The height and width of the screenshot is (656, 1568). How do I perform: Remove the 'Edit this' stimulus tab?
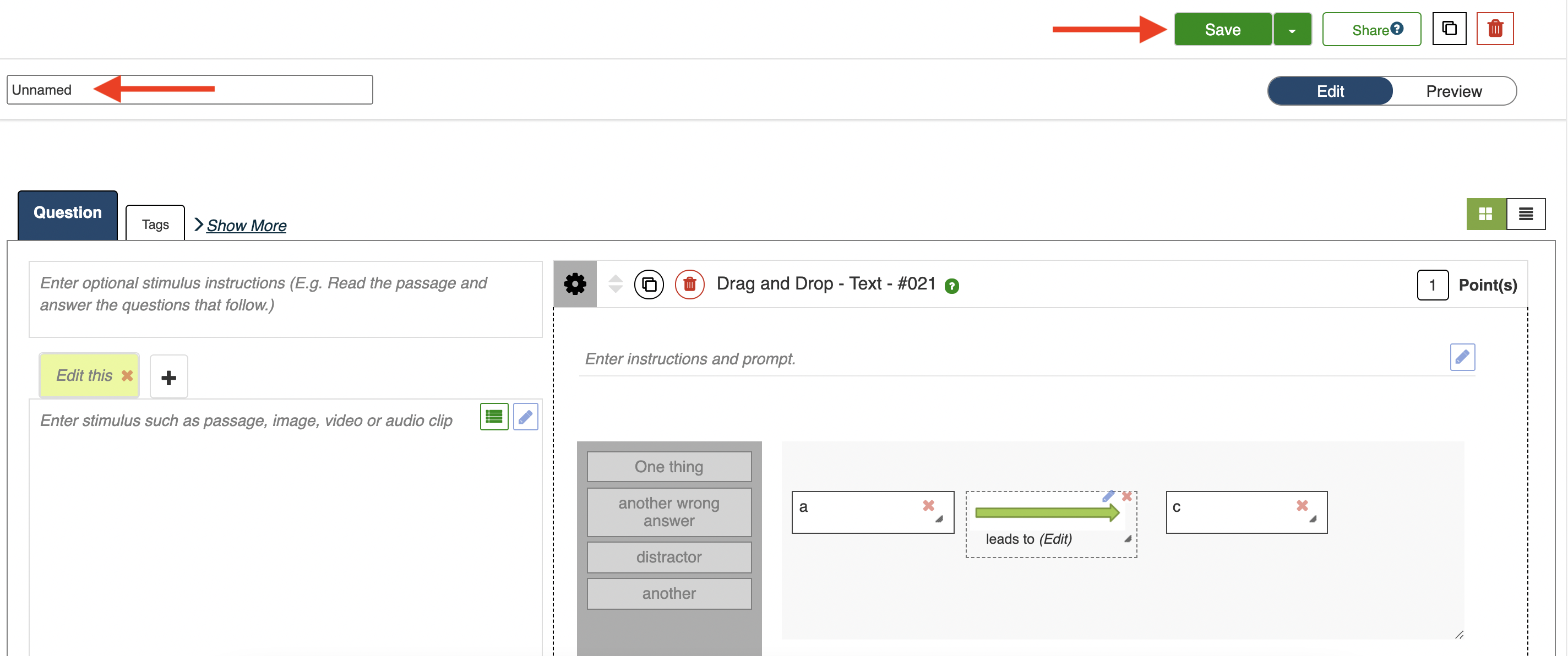[x=127, y=375]
